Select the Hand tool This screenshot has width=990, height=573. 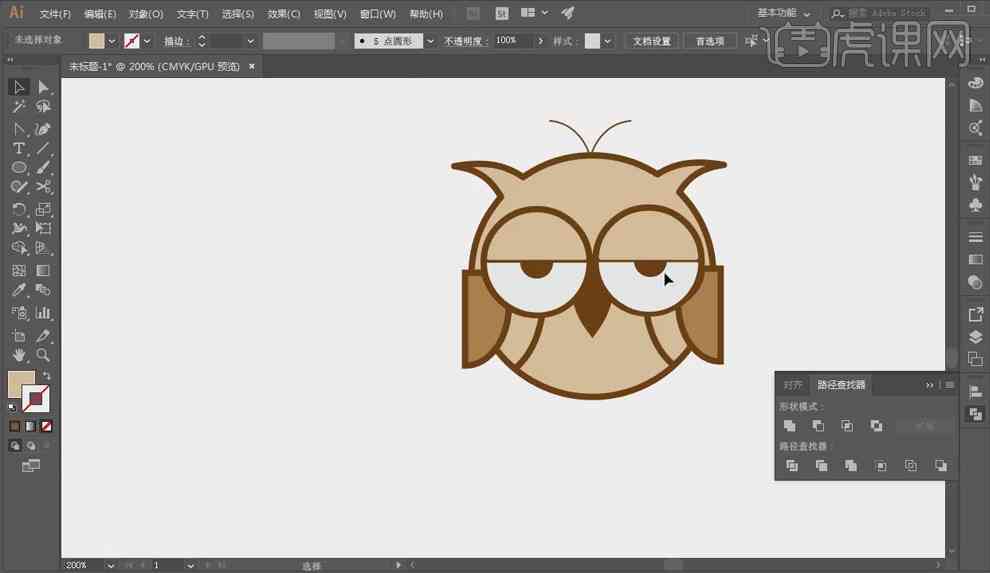click(x=19, y=355)
